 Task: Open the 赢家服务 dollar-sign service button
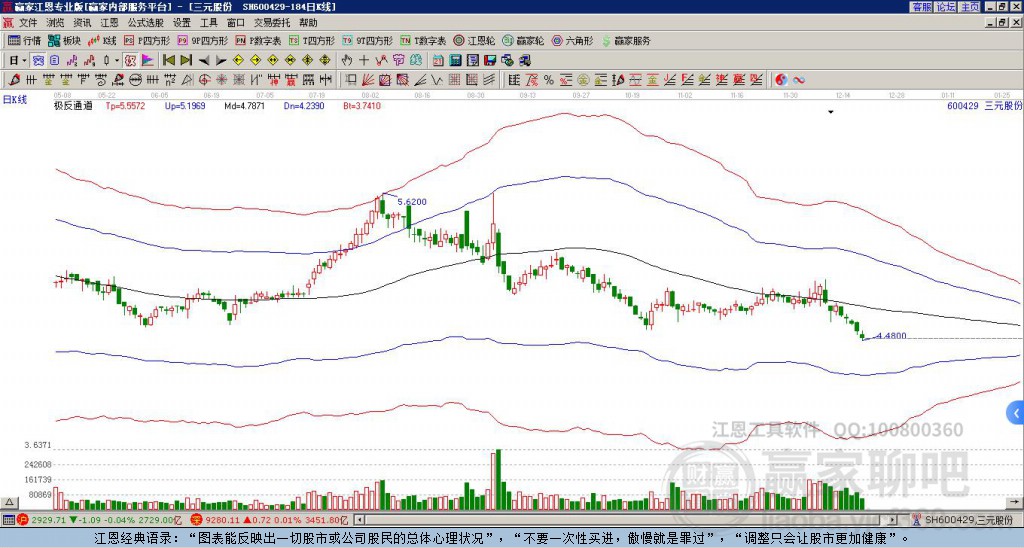[626, 41]
